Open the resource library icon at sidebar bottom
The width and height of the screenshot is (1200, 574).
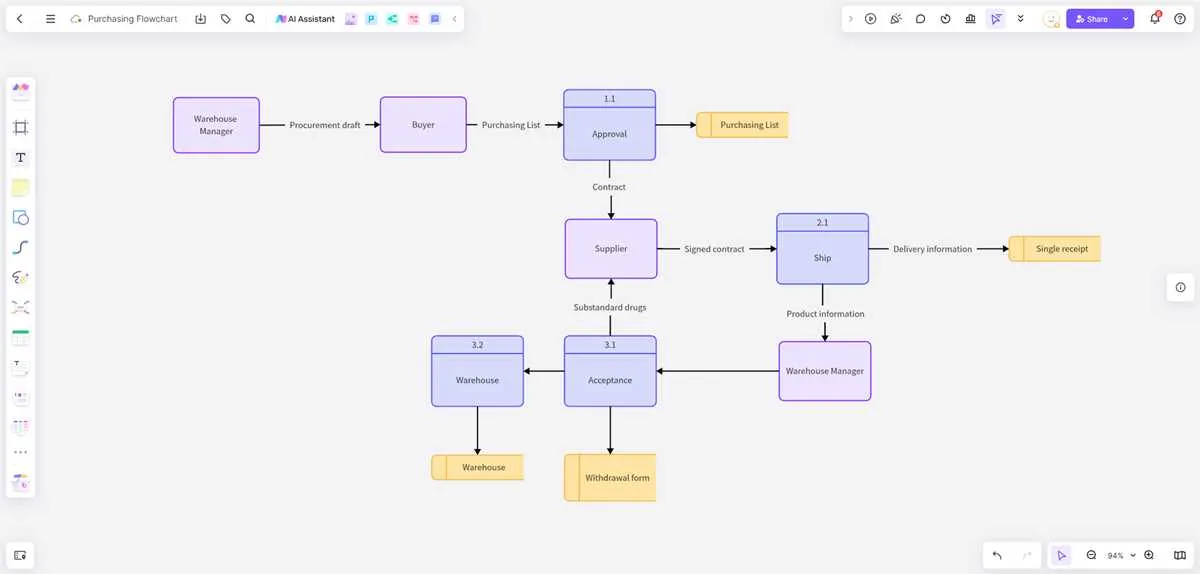click(x=20, y=482)
